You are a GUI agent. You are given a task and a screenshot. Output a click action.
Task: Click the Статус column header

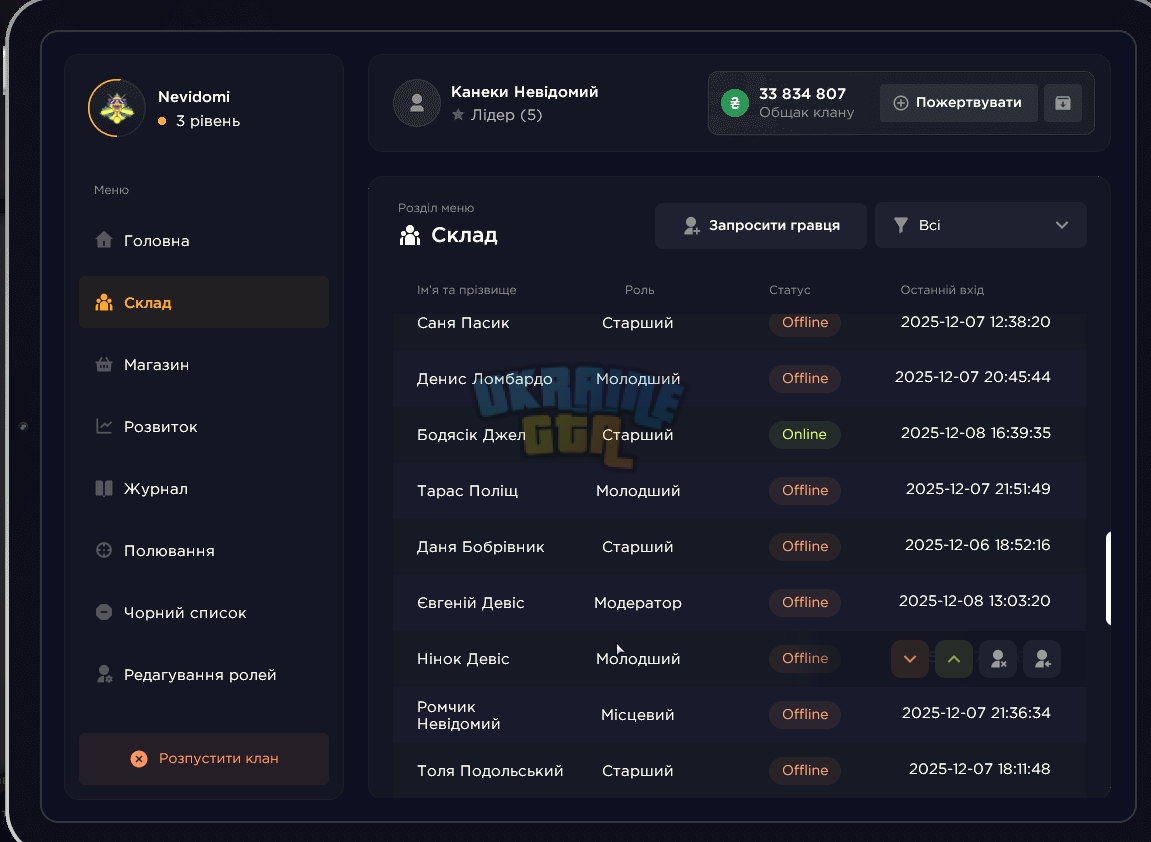pyautogui.click(x=790, y=290)
